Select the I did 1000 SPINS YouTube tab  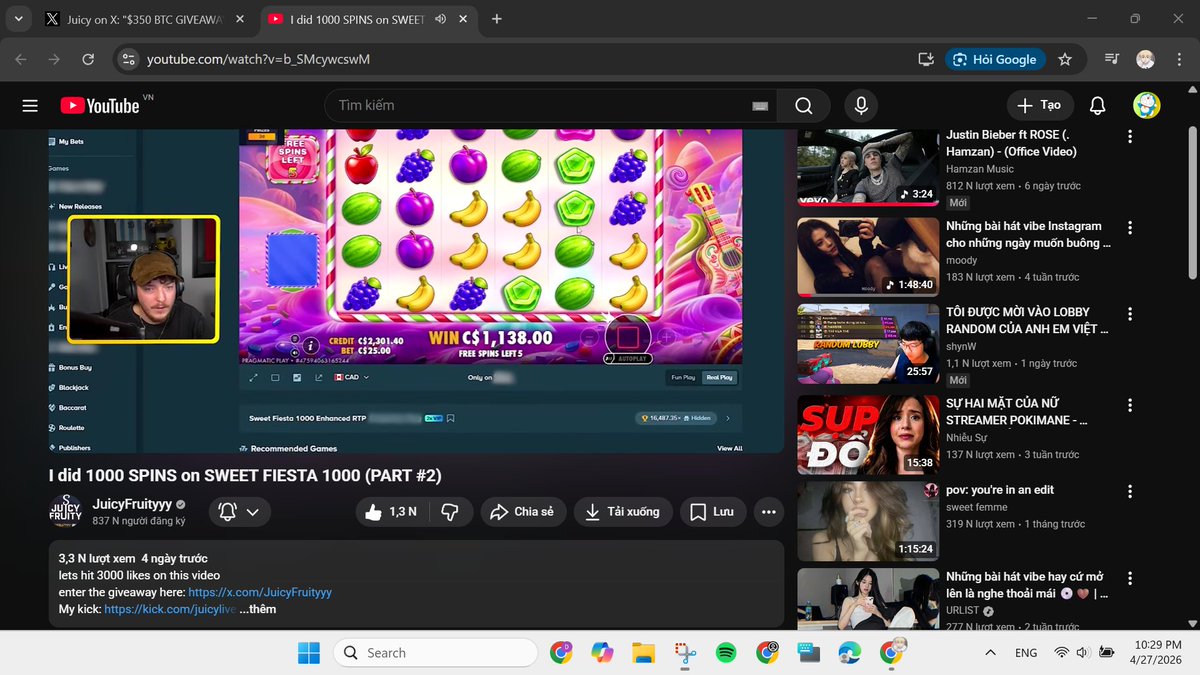367,19
